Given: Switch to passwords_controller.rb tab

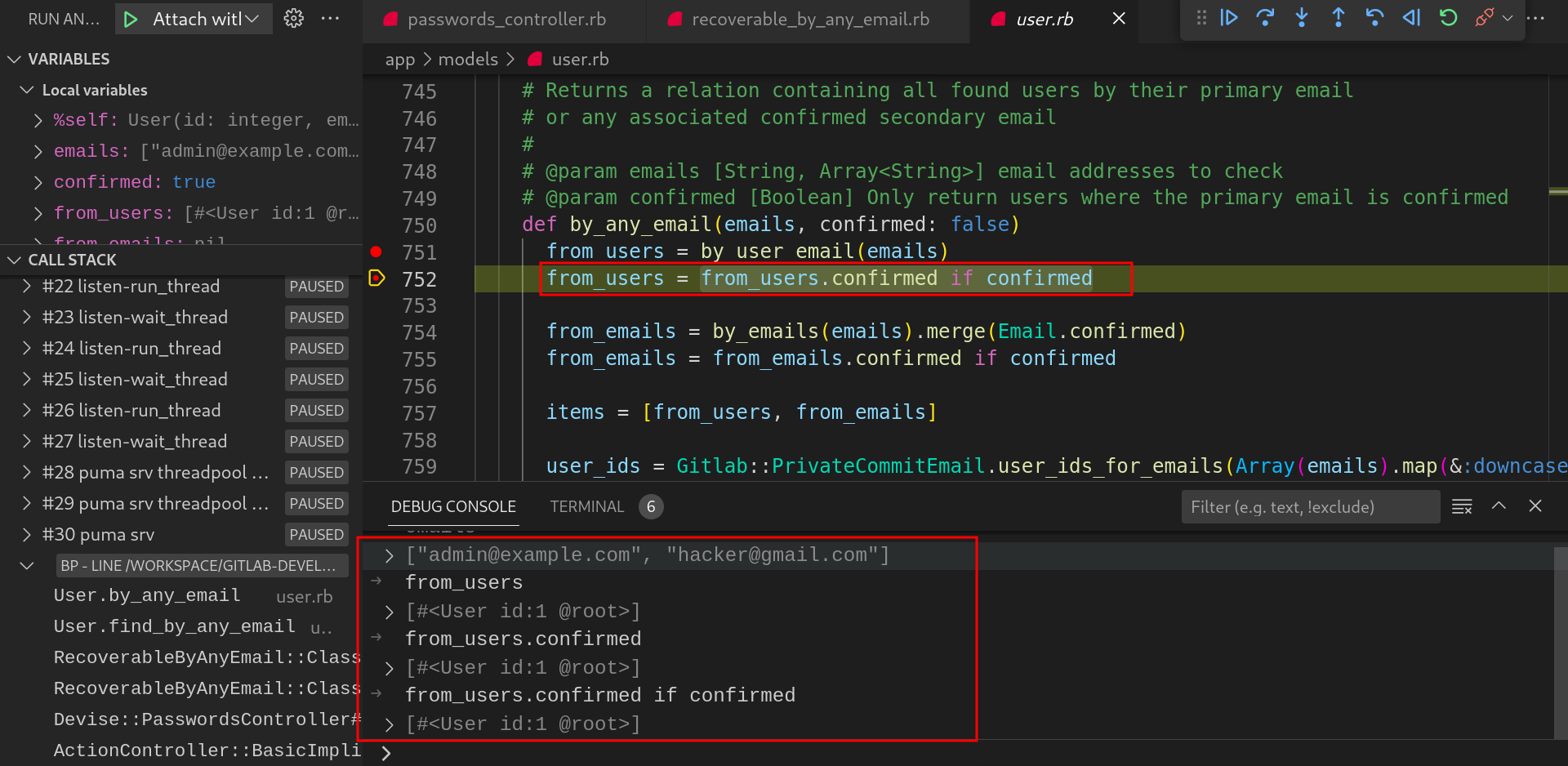Looking at the screenshot, I should click(x=503, y=20).
